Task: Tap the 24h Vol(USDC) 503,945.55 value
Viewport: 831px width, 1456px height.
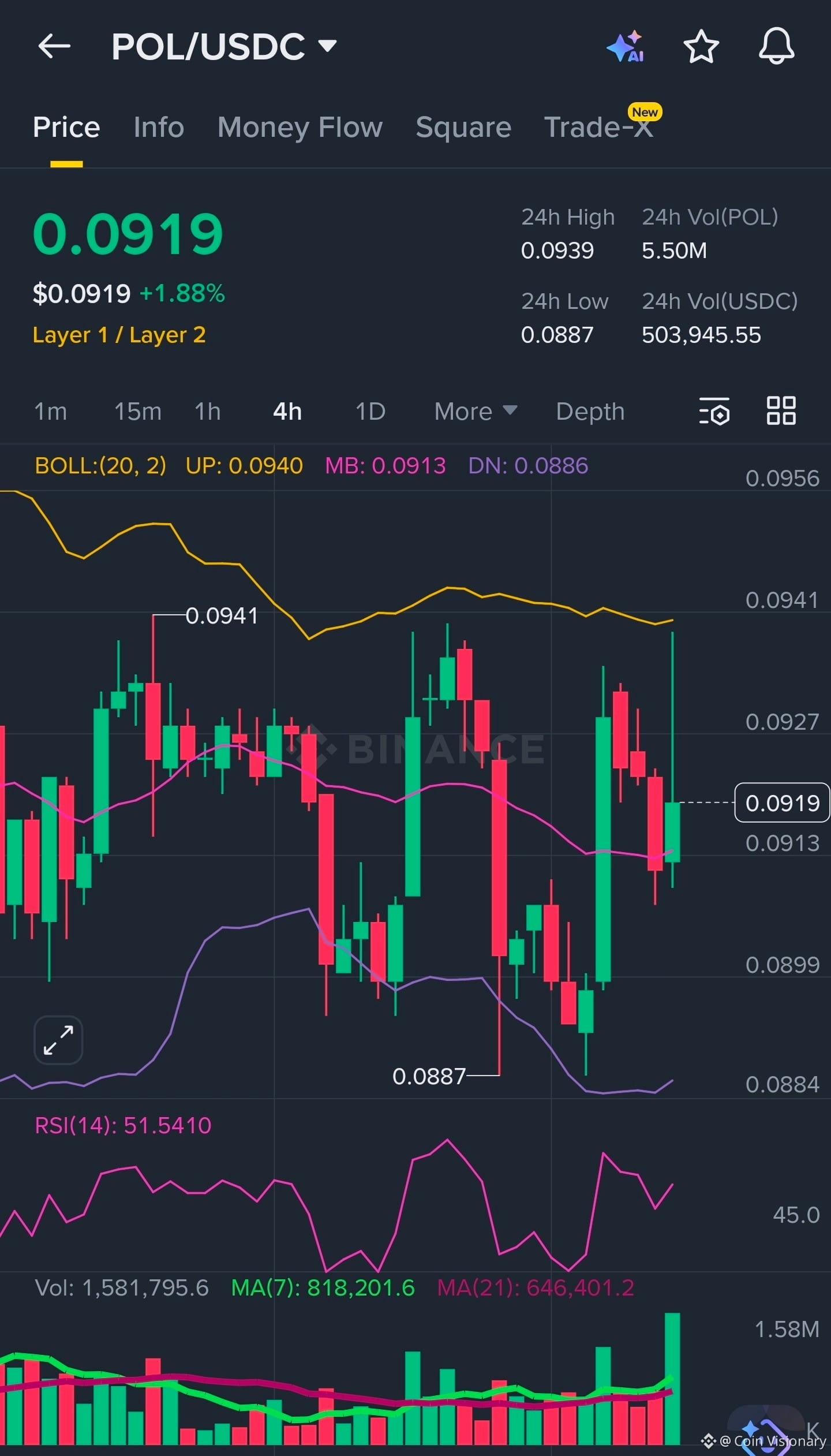Action: (701, 335)
